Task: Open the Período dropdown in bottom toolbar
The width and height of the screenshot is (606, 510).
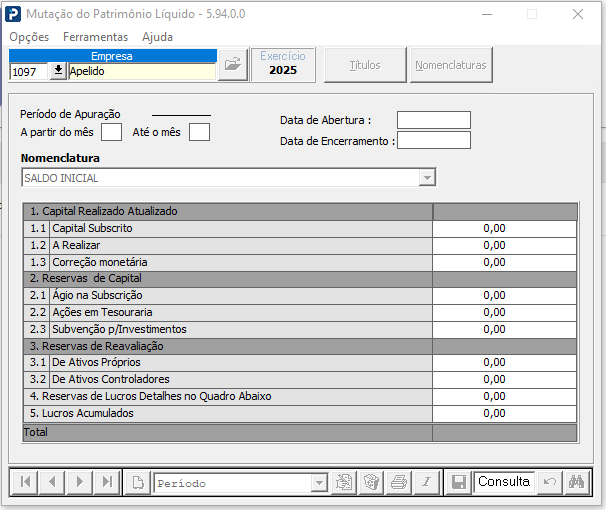Action: point(319,483)
